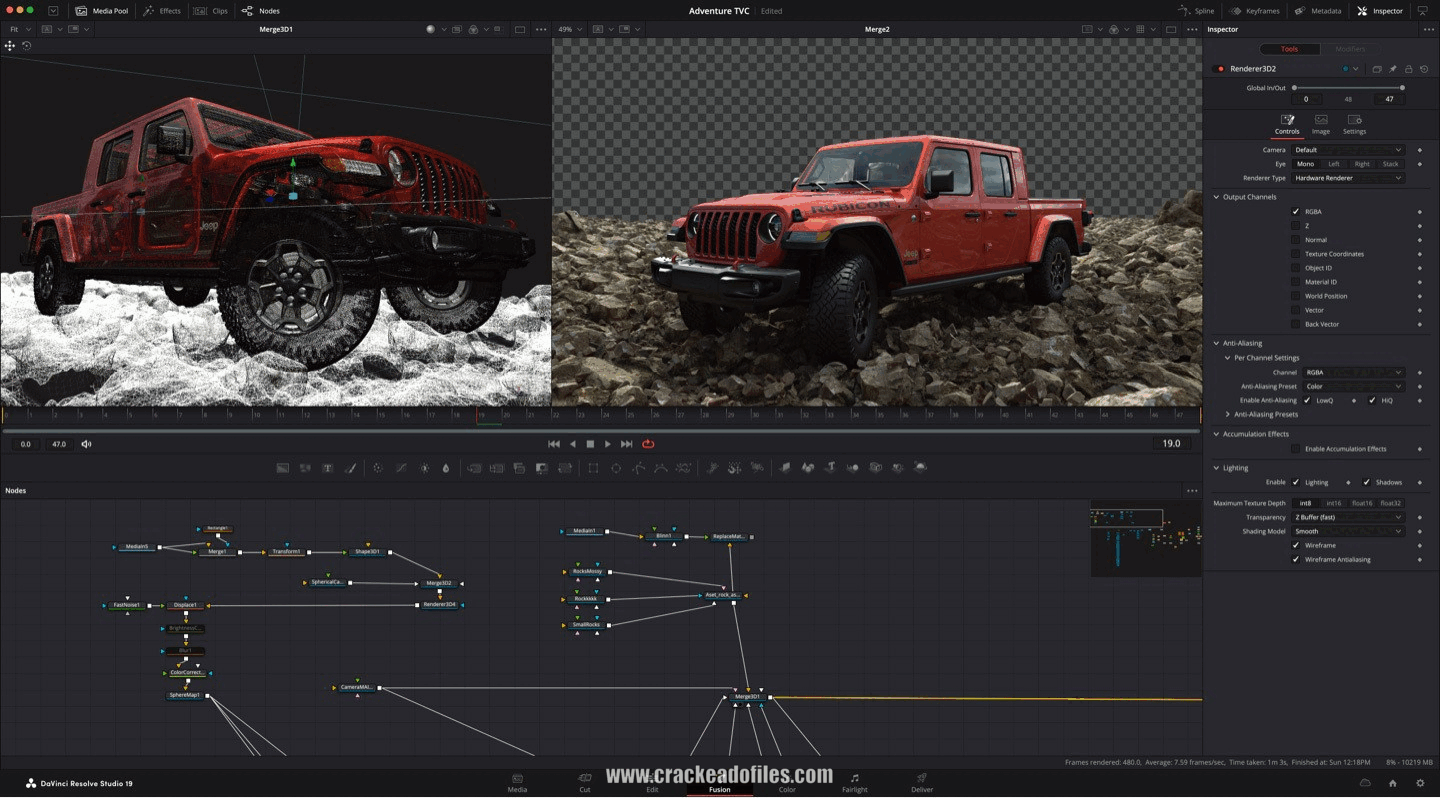Select int16 maximum texture depth
Image resolution: width=1440 pixels, height=798 pixels.
(x=1333, y=503)
